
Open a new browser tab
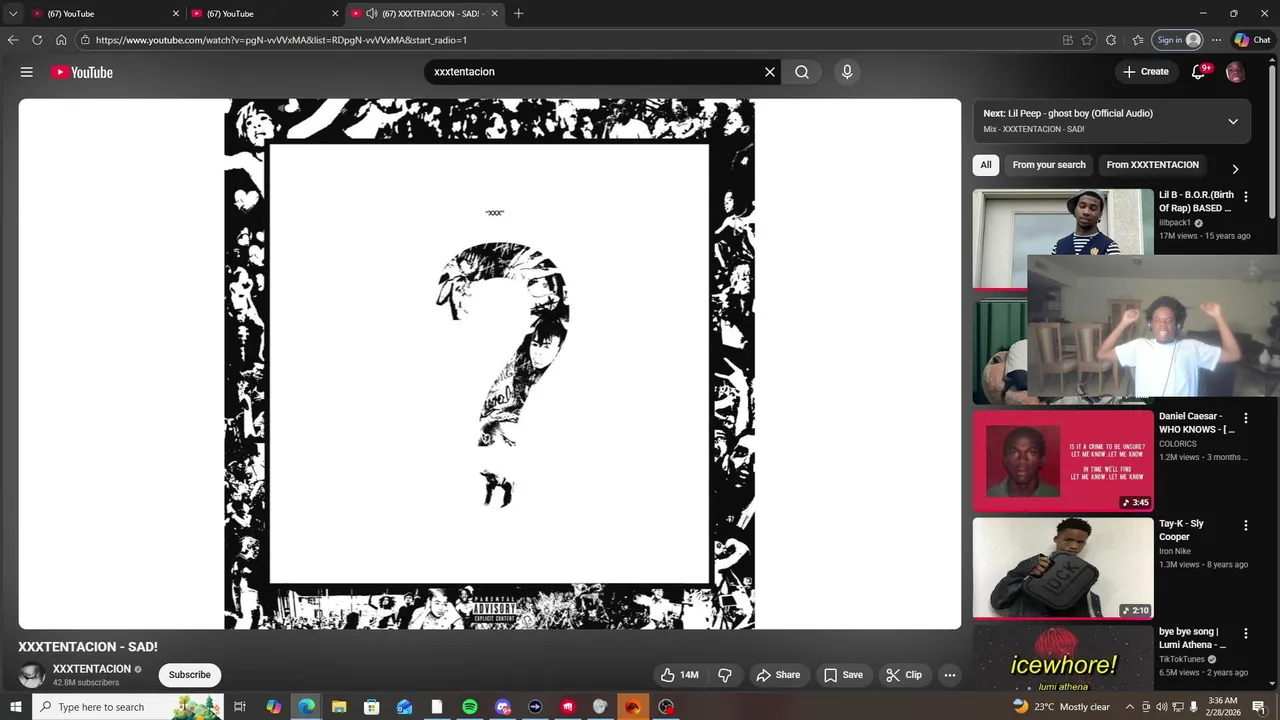518,13
